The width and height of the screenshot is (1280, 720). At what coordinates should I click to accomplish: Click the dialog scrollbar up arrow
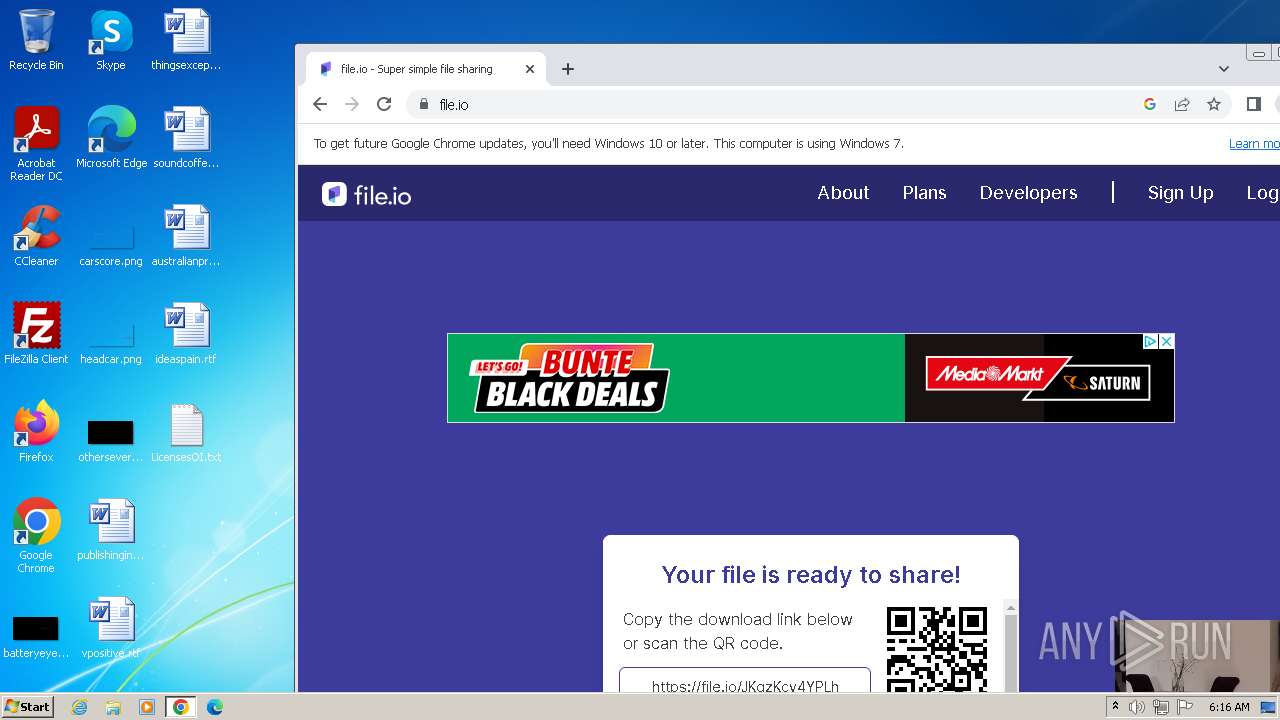coord(1010,608)
